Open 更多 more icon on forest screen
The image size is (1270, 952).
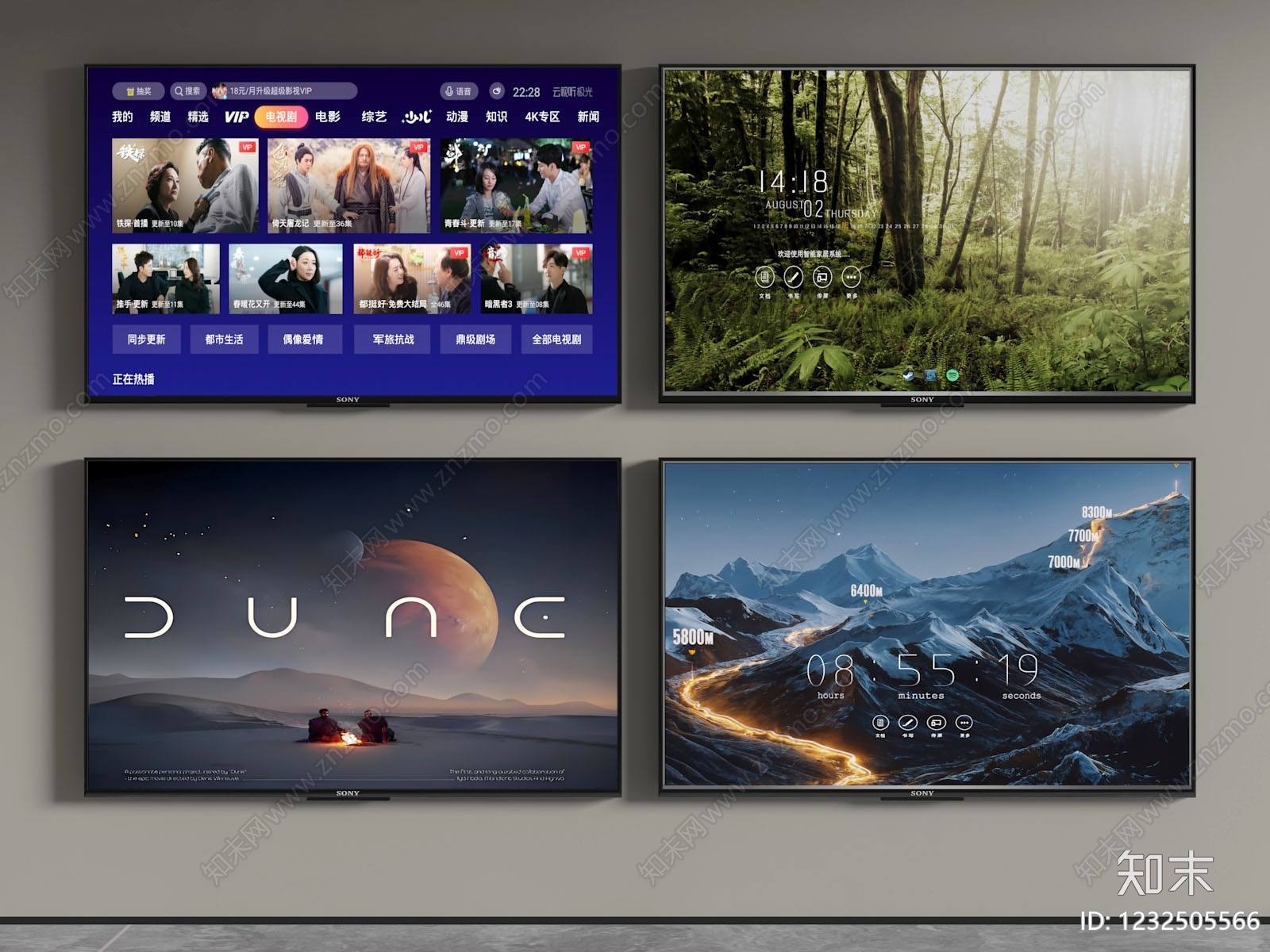852,278
